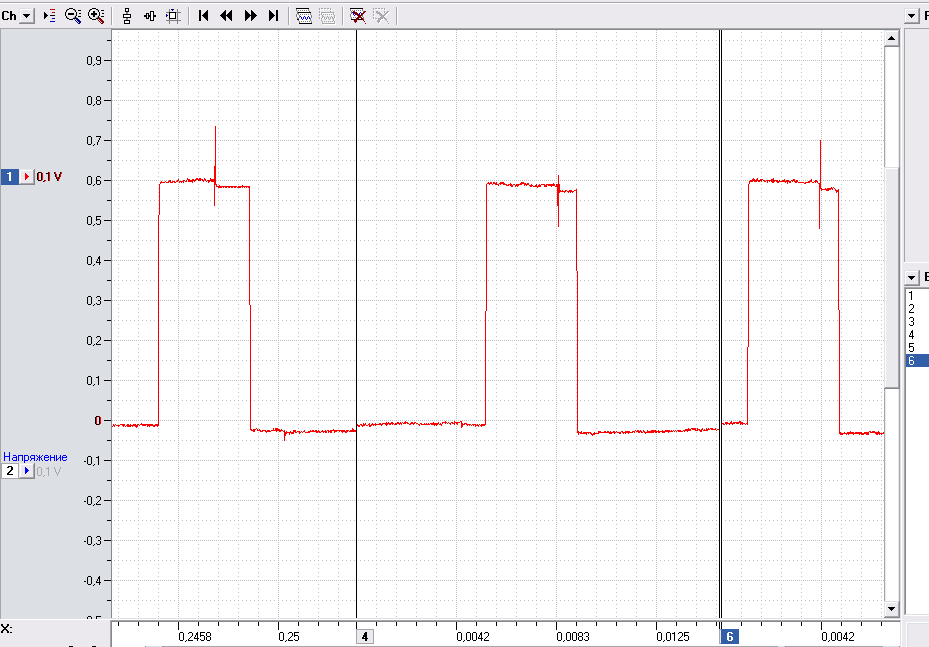Jump to the last frame
This screenshot has width=929, height=647.
[273, 16]
